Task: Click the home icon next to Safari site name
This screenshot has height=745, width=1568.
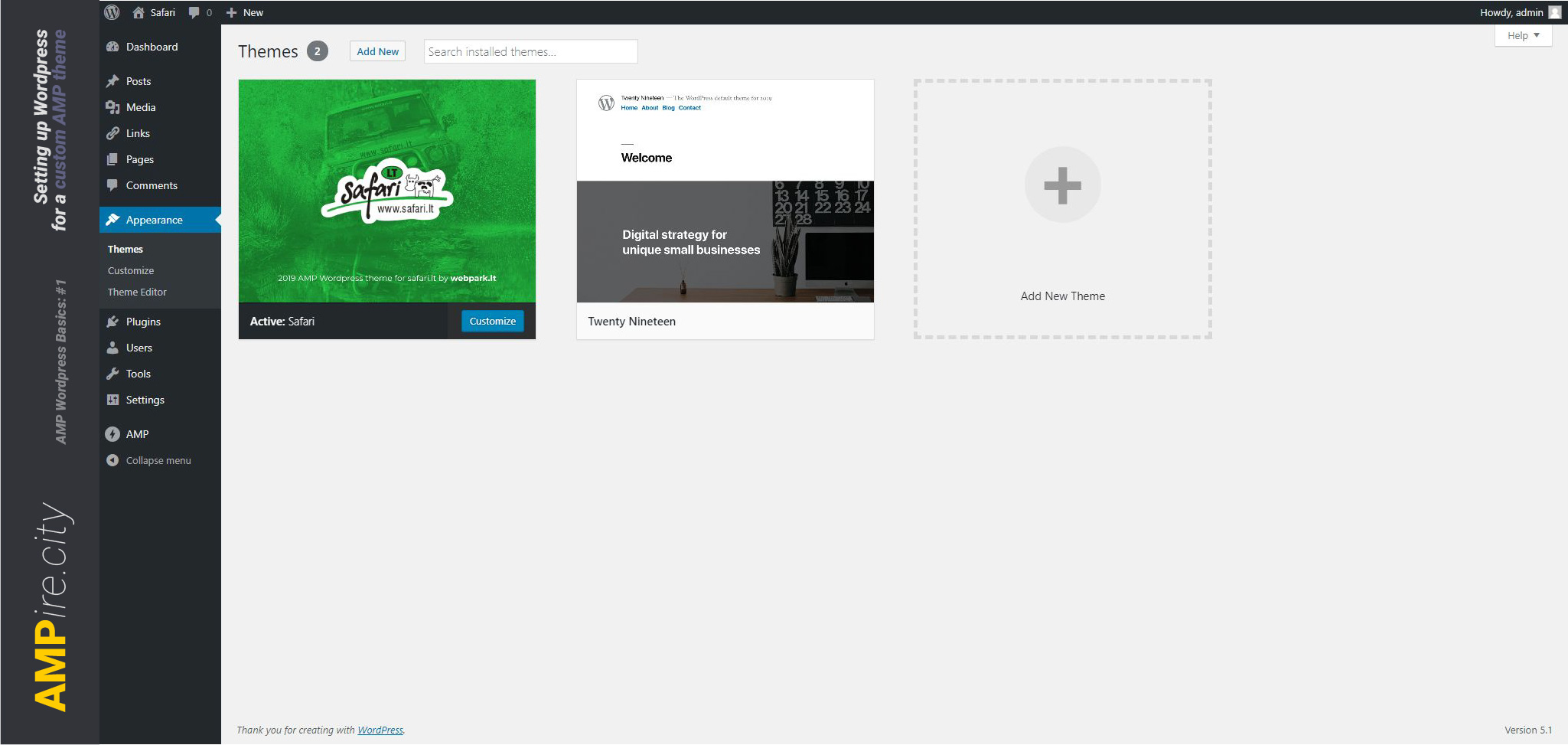Action: (139, 12)
